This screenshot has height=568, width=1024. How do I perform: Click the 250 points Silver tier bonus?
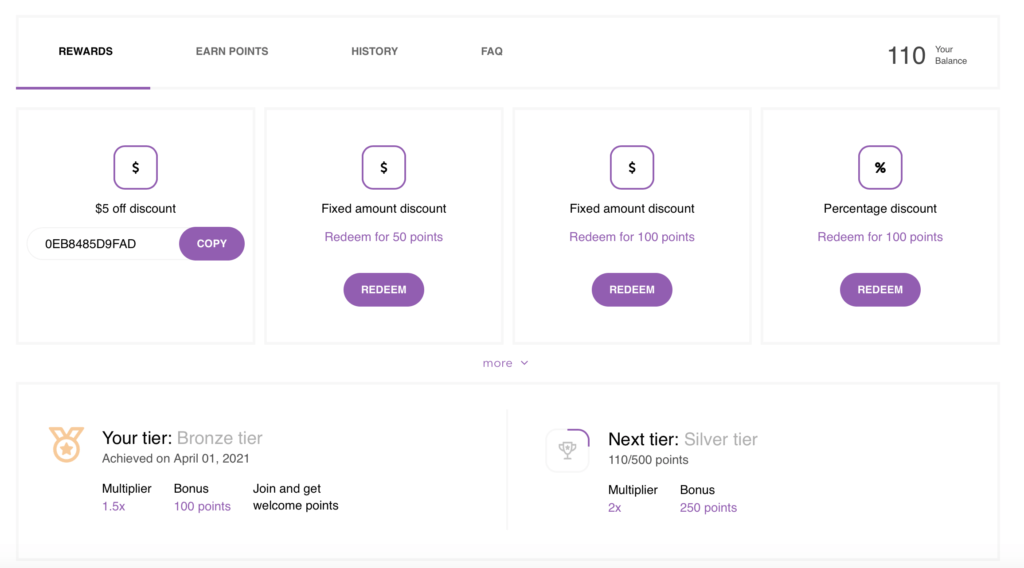(708, 507)
